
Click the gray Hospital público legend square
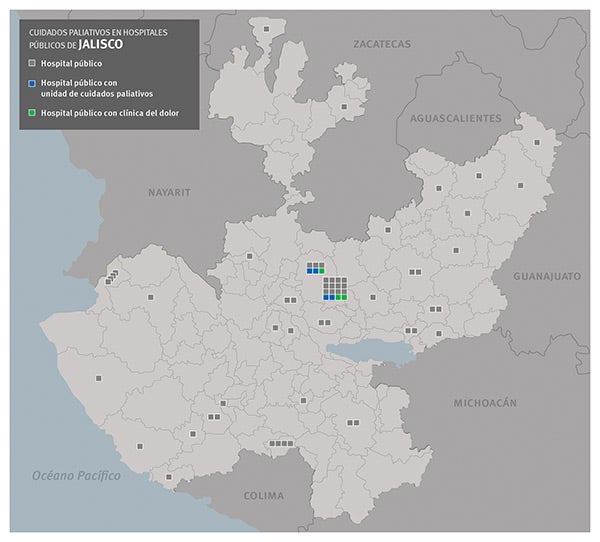[x=33, y=62]
